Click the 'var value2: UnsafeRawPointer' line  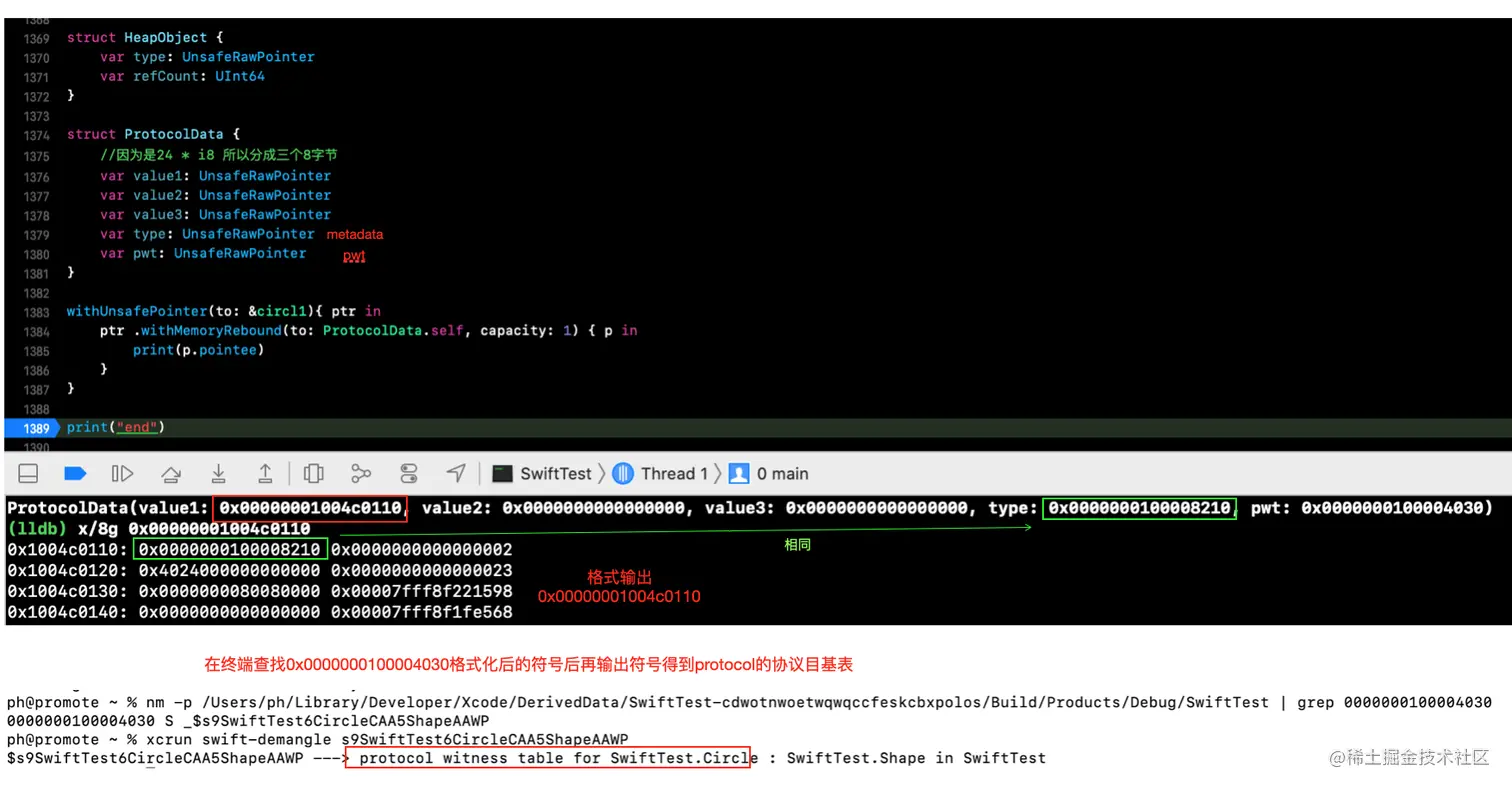[215, 195]
